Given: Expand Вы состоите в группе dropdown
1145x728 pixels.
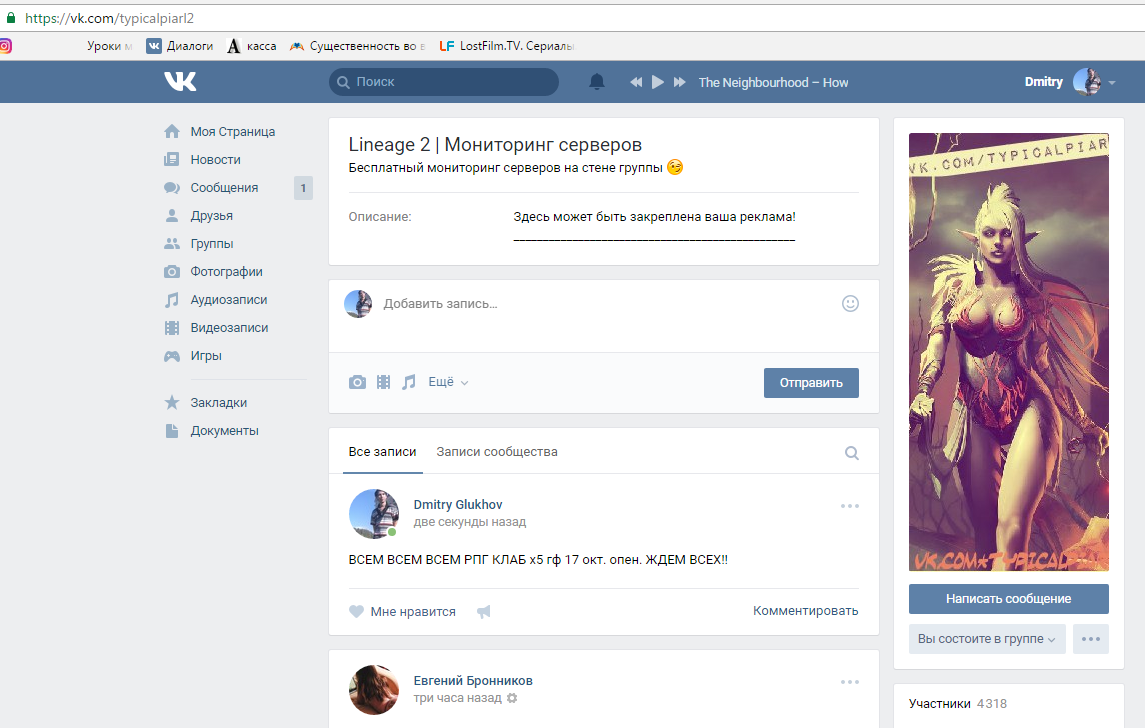Looking at the screenshot, I should pos(987,639).
